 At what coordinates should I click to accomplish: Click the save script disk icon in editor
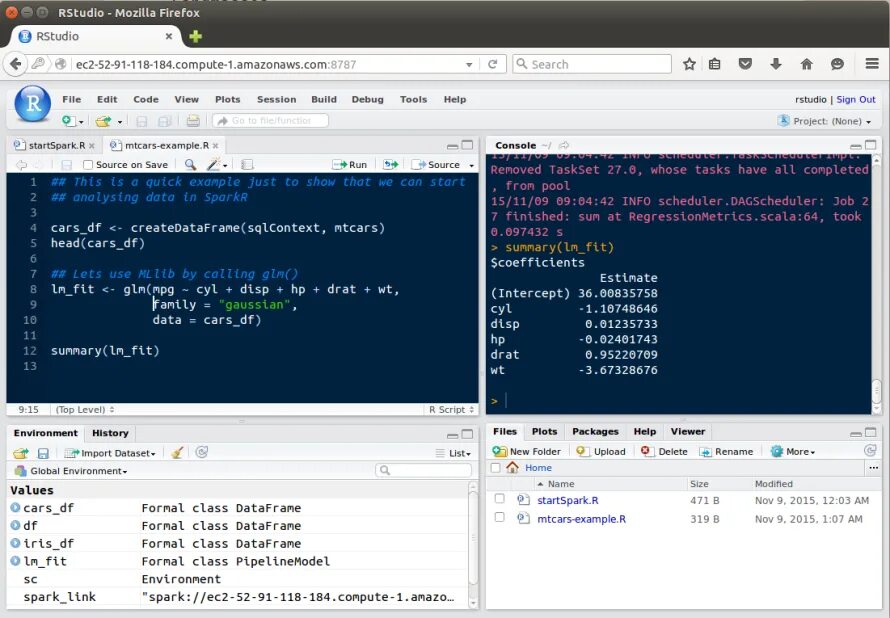tap(66, 165)
